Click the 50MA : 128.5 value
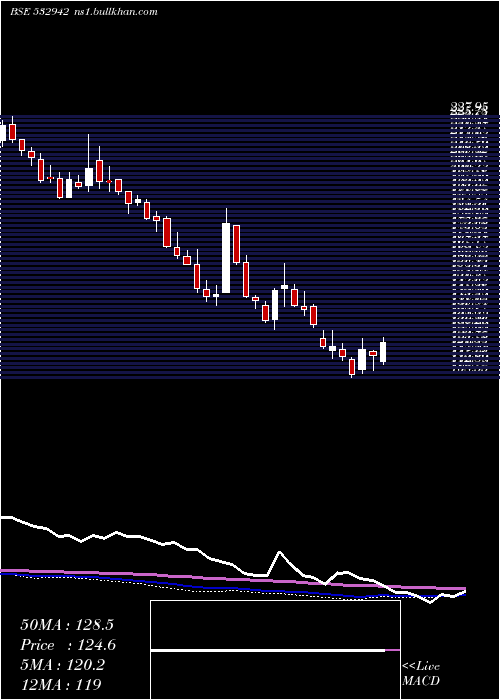 [67, 625]
